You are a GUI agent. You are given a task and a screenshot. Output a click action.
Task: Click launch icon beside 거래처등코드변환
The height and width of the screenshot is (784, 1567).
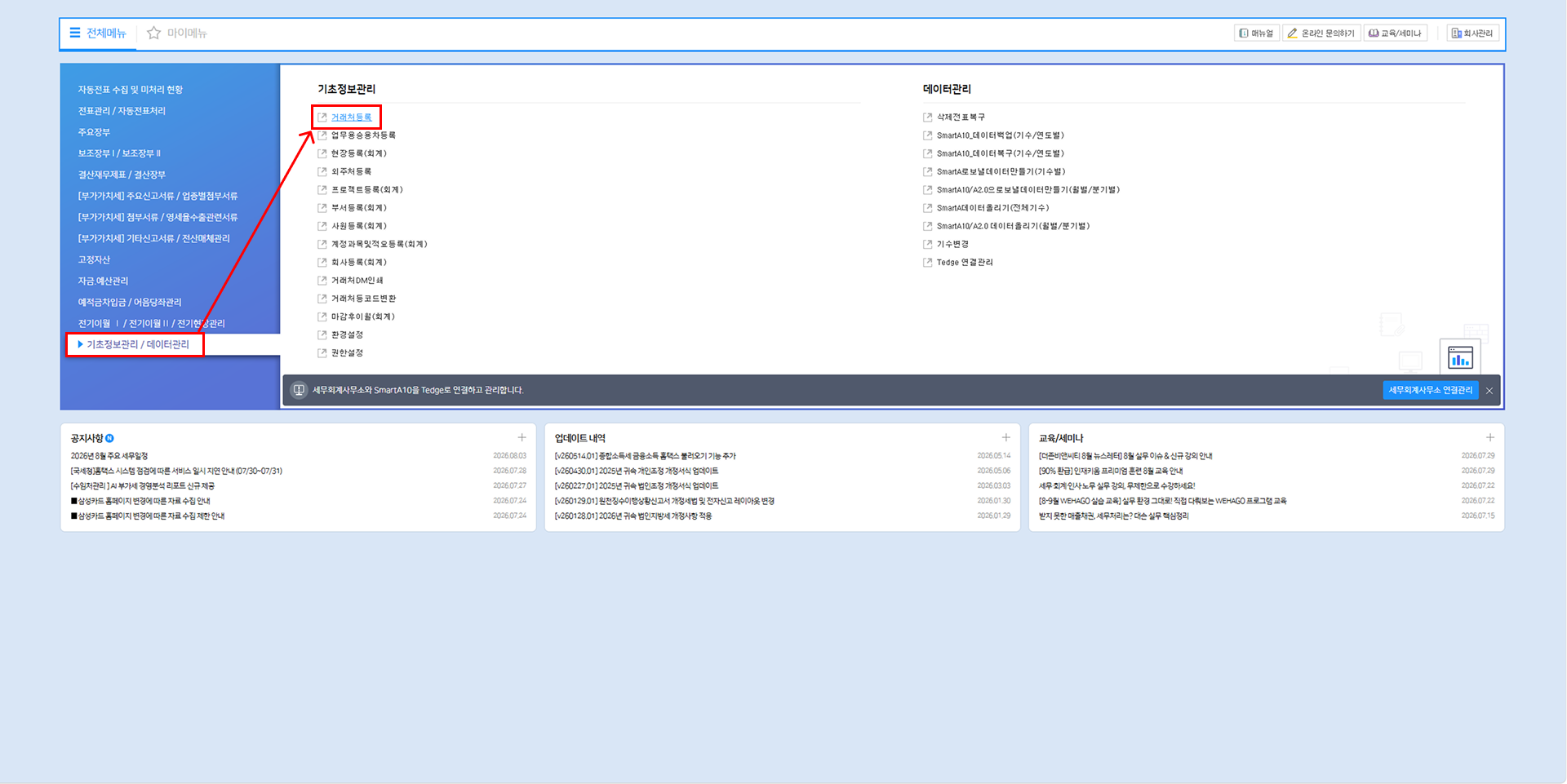tap(322, 299)
